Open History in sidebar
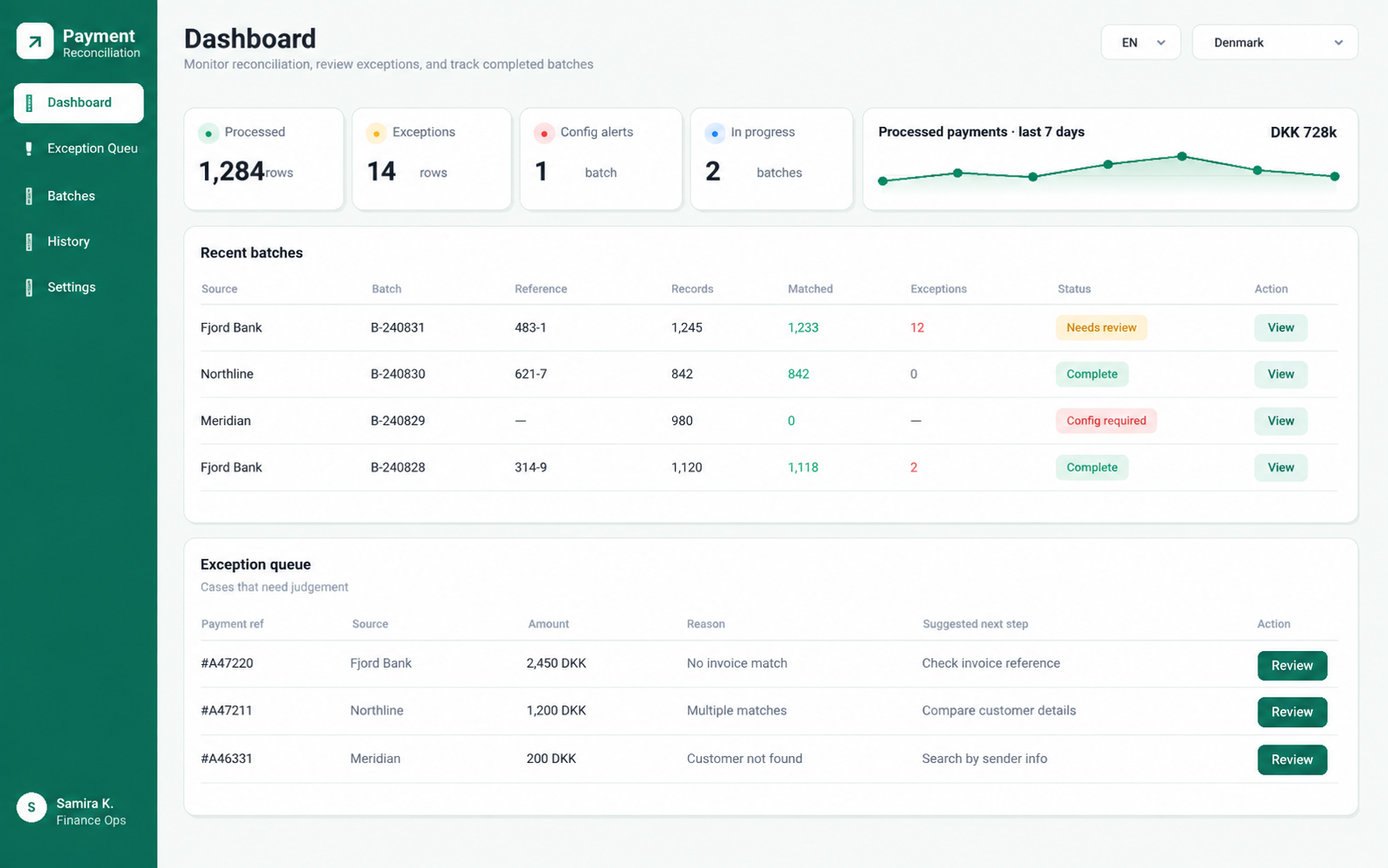Screen dimensions: 1388x868 point(79,241)
